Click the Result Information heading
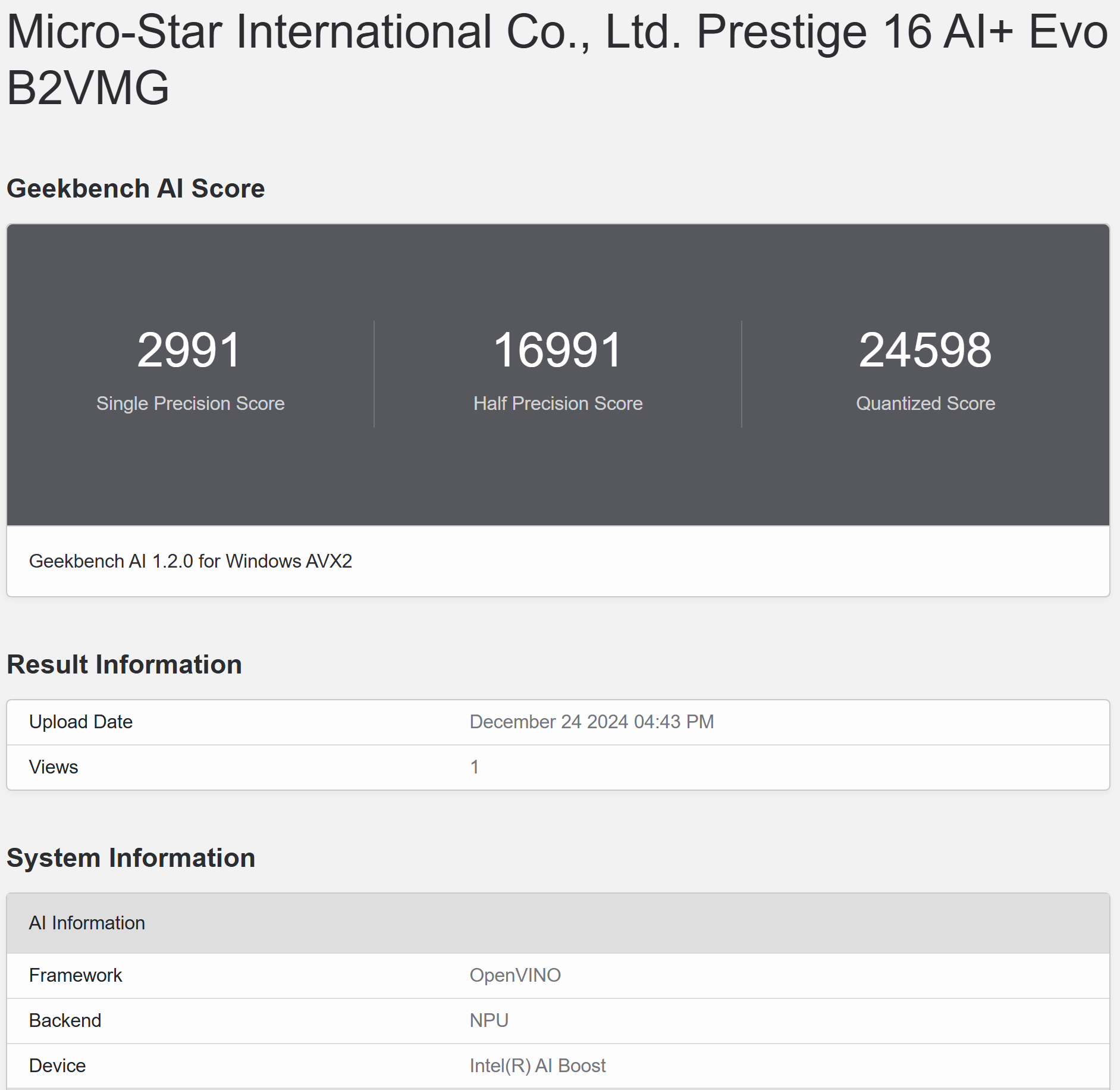Viewport: 1120px width, 1090px height. (124, 665)
